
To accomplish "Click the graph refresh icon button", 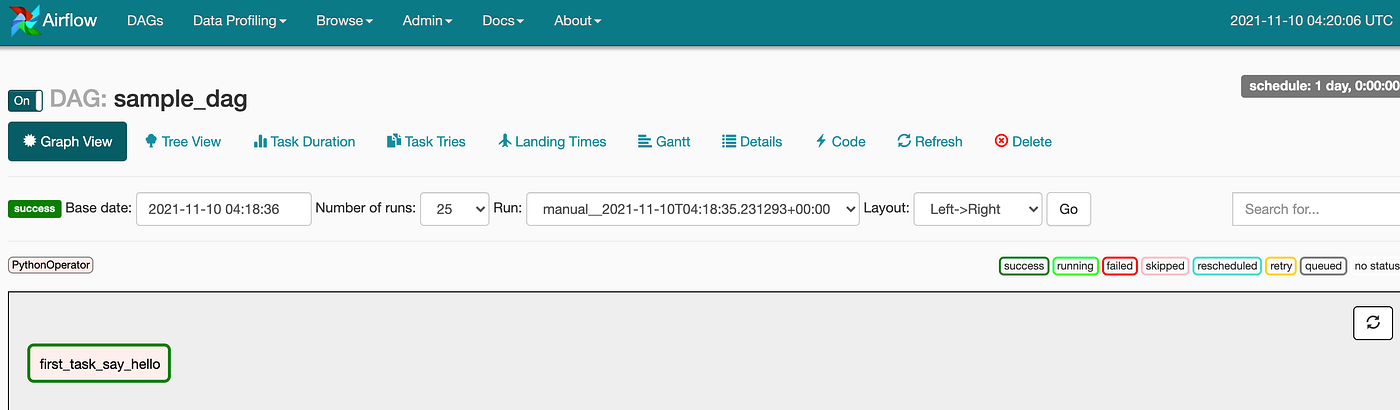I will click(x=1372, y=322).
